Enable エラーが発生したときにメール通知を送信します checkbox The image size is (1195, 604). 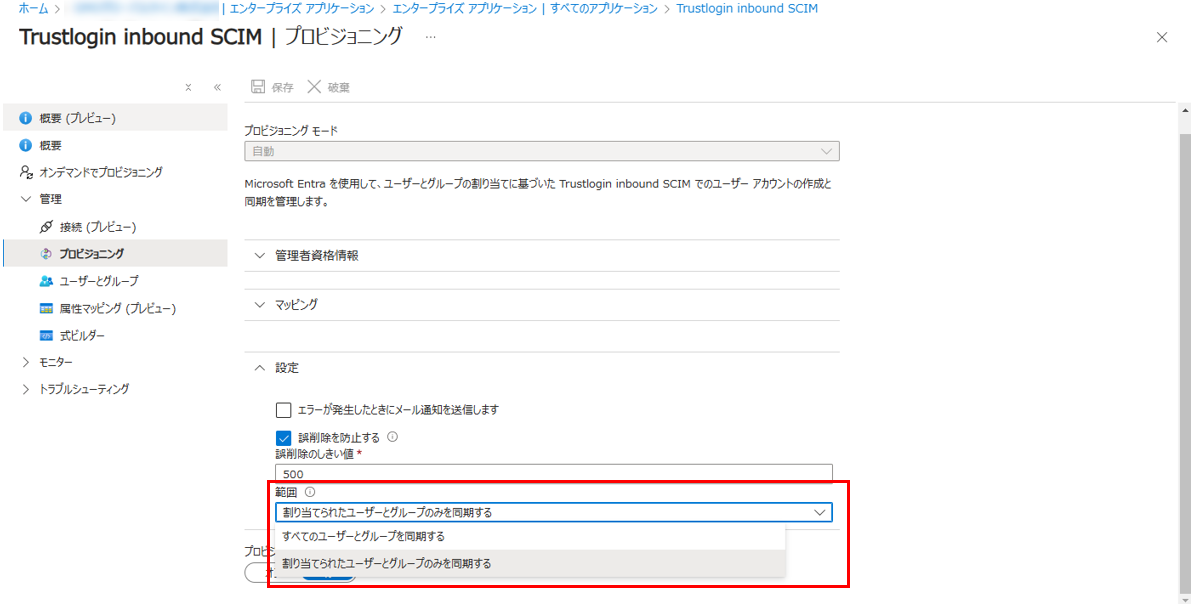coord(284,410)
